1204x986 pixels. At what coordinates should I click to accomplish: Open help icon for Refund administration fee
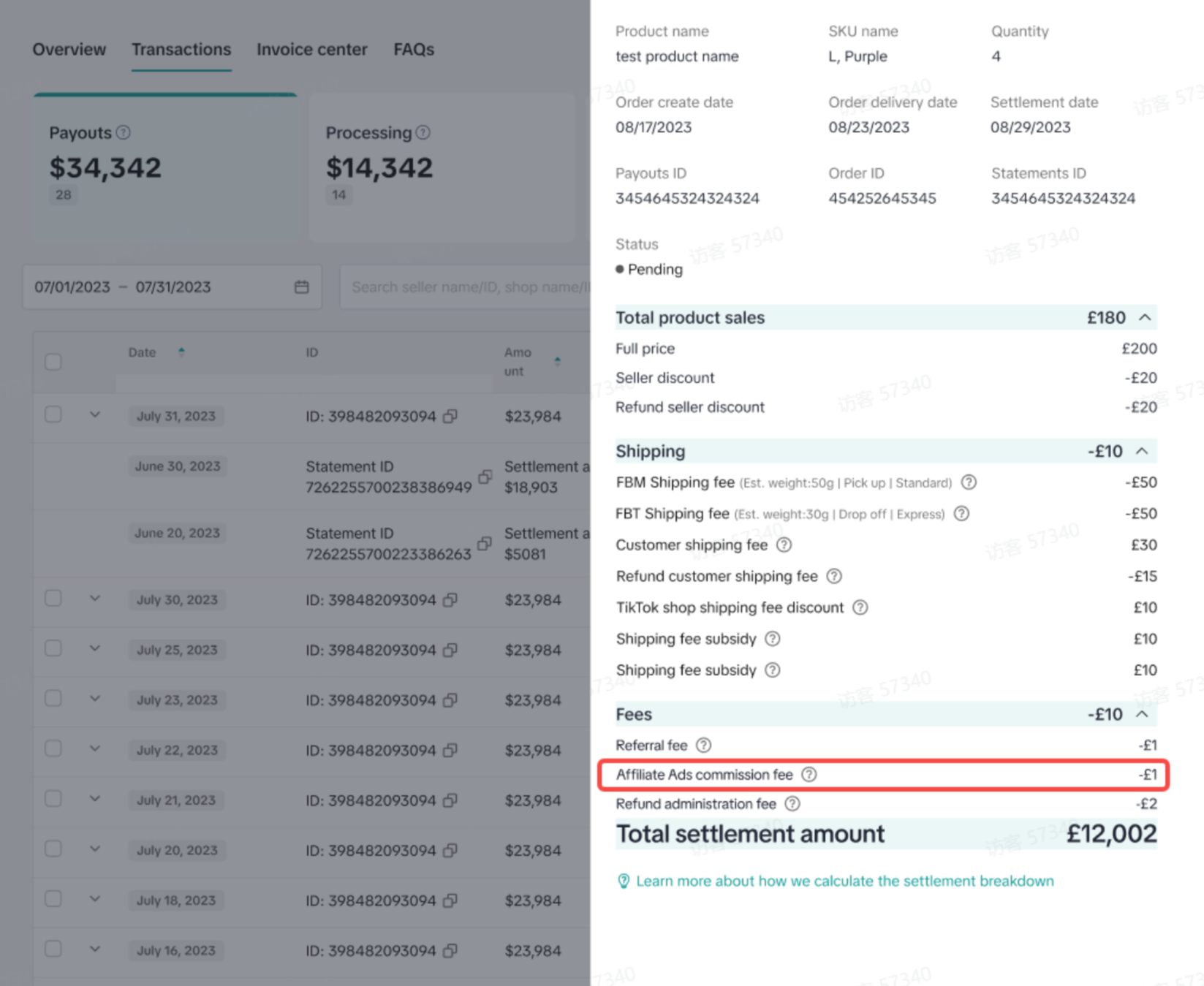tap(792, 804)
